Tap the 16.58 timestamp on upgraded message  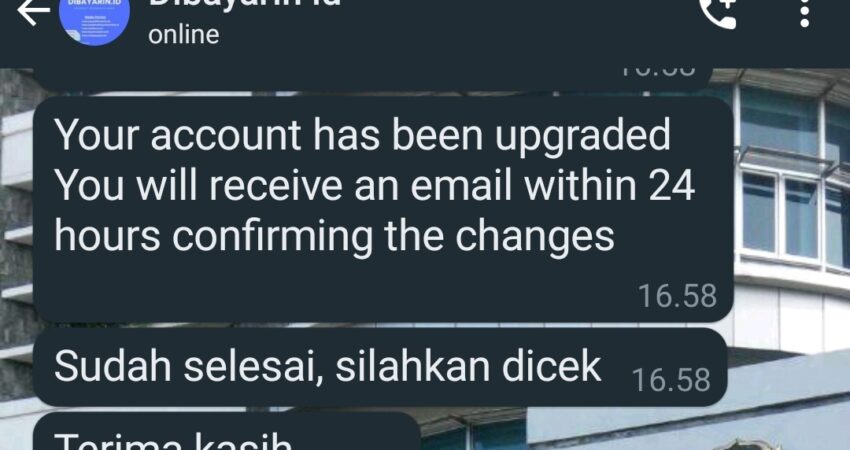point(678,296)
